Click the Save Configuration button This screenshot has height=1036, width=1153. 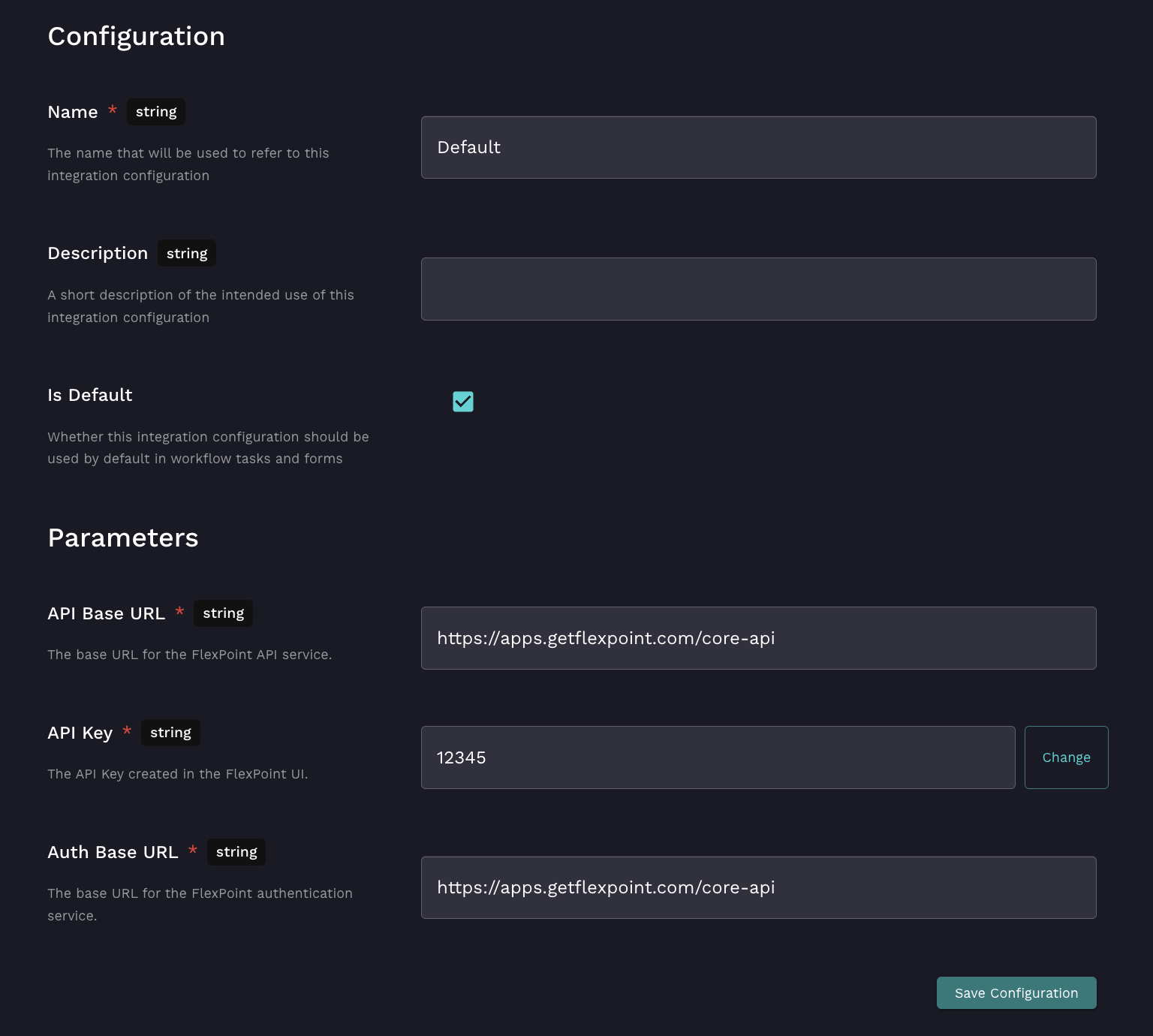(x=1016, y=992)
